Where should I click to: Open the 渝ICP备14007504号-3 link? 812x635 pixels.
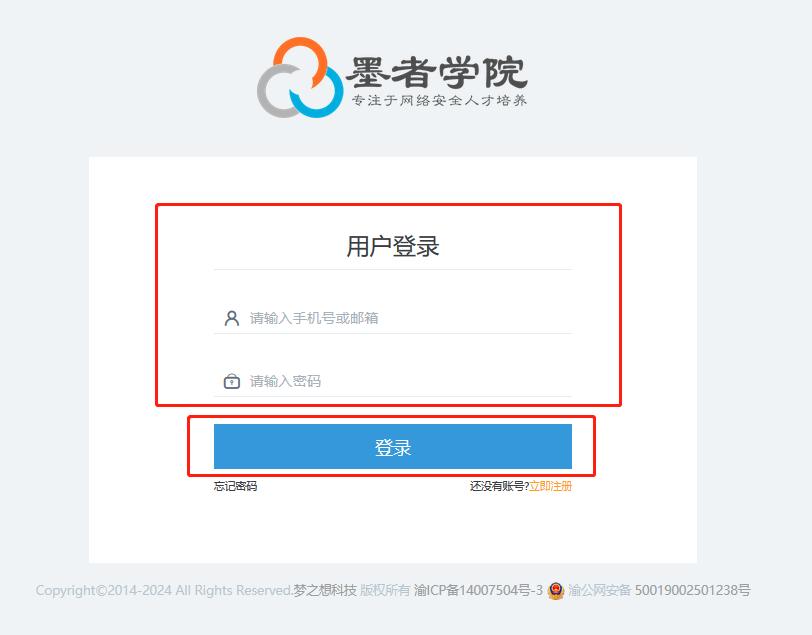click(478, 590)
